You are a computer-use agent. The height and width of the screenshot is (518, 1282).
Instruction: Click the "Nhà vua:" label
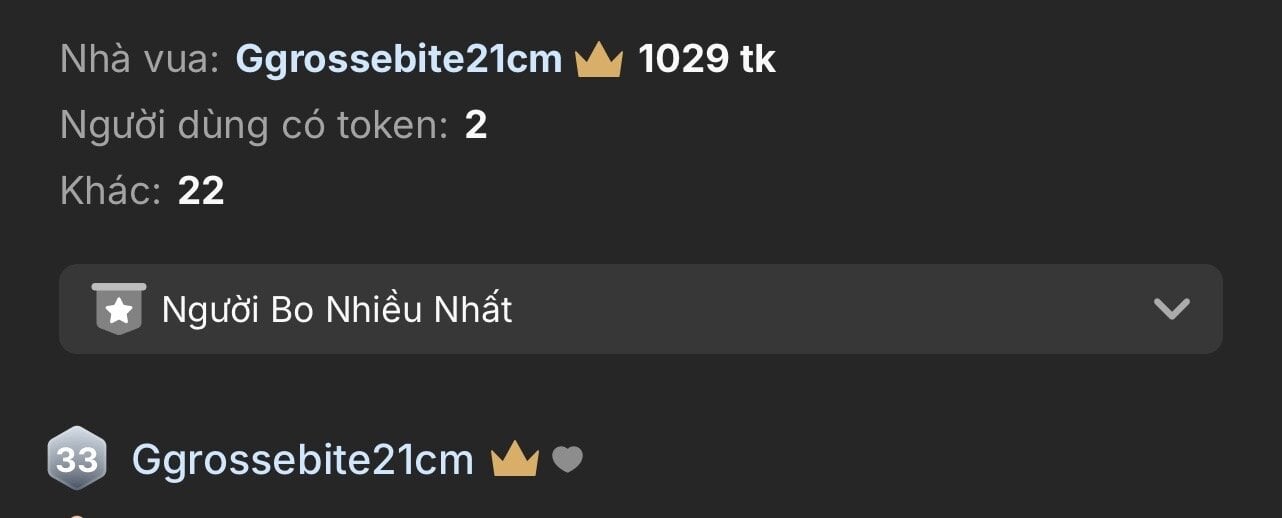point(139,60)
